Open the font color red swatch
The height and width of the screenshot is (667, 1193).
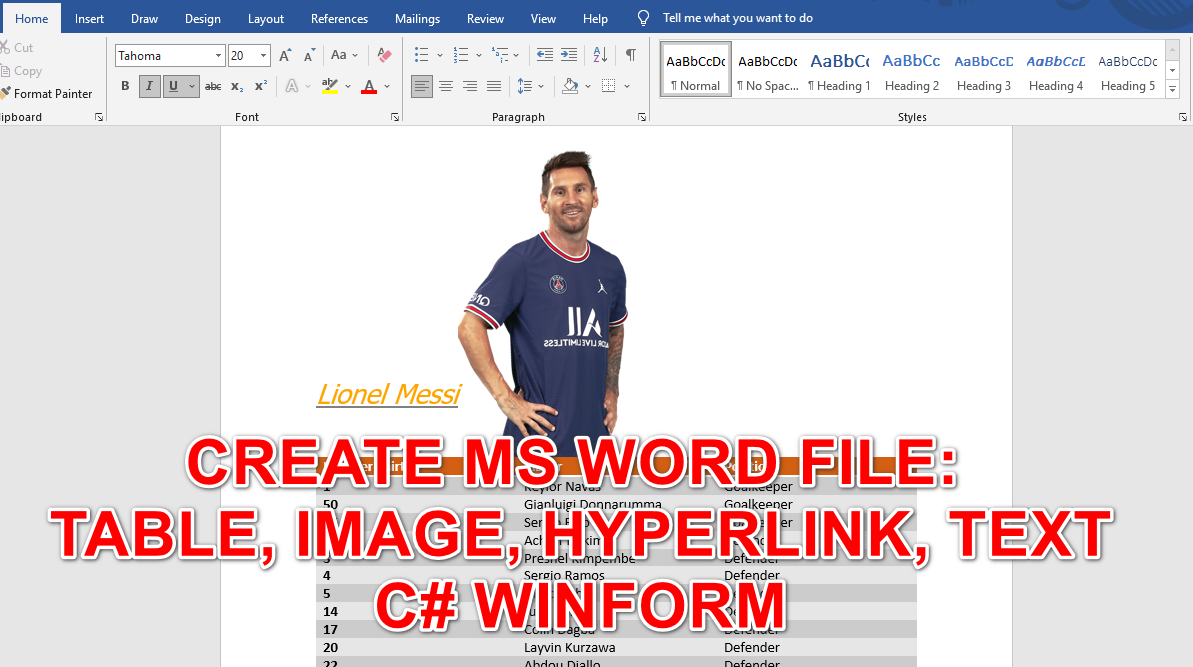tap(371, 86)
